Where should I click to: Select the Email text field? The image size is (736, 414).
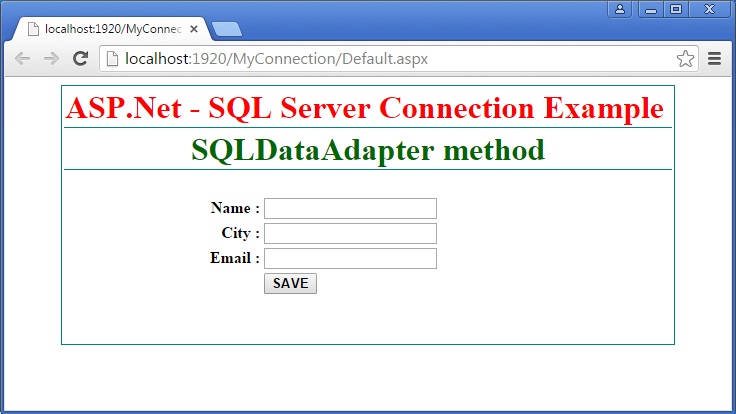(350, 259)
